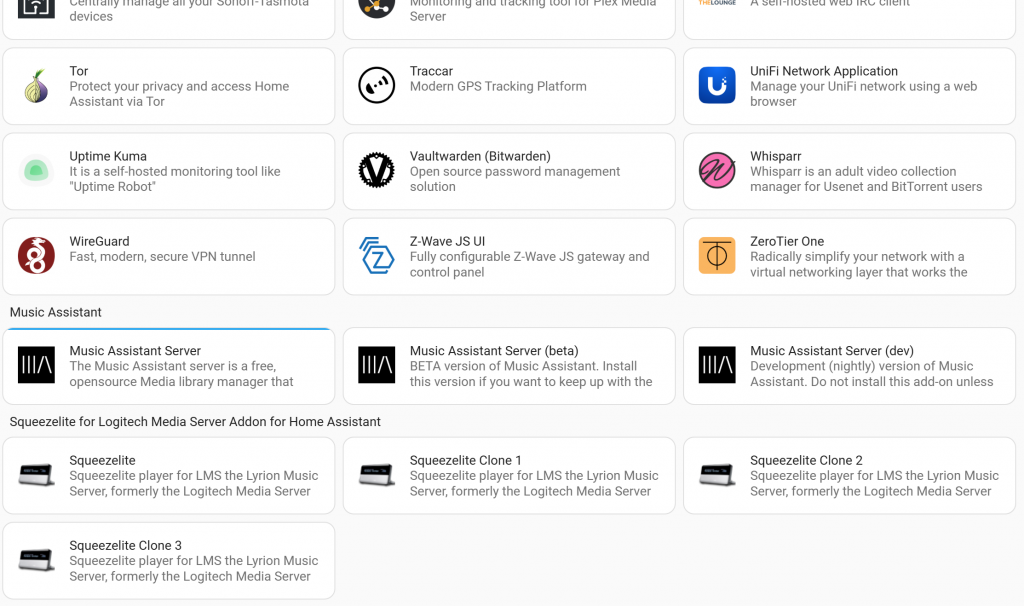Click the Tor onion icon

(37, 86)
